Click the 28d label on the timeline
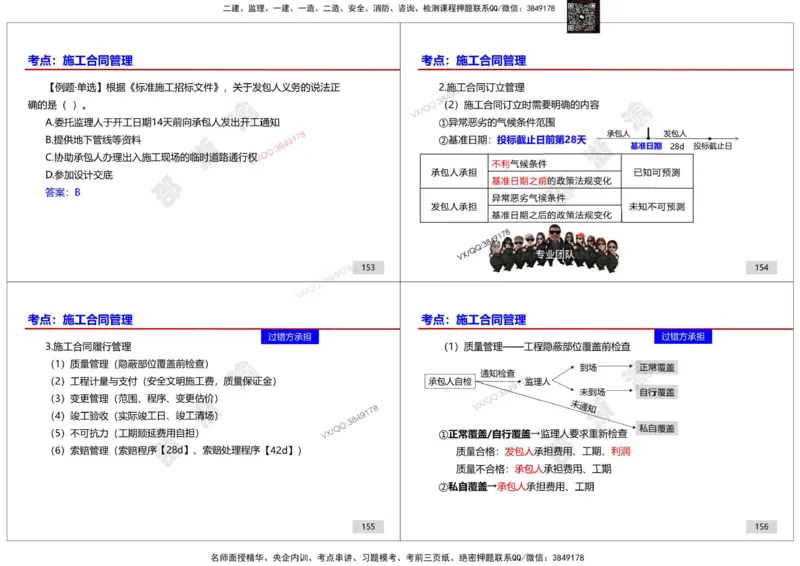This screenshot has height=566, width=800. pyautogui.click(x=677, y=146)
